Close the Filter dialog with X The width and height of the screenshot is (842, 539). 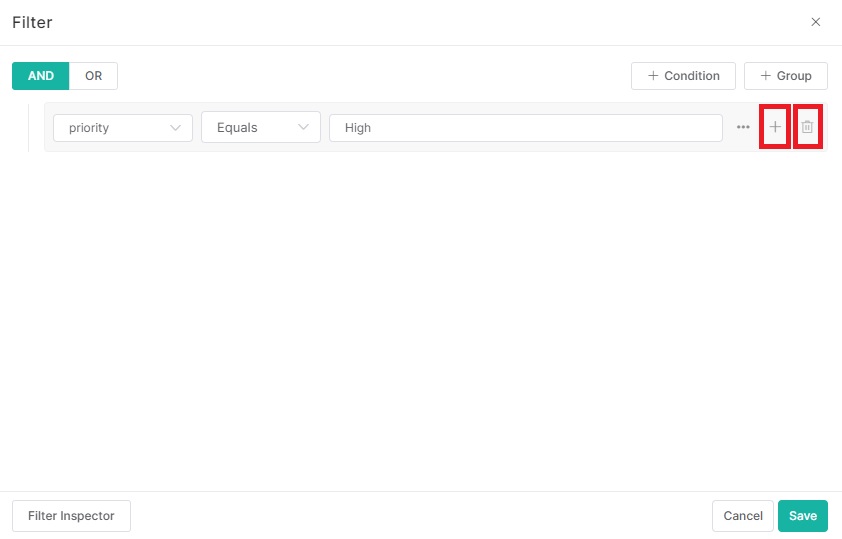coord(815,22)
